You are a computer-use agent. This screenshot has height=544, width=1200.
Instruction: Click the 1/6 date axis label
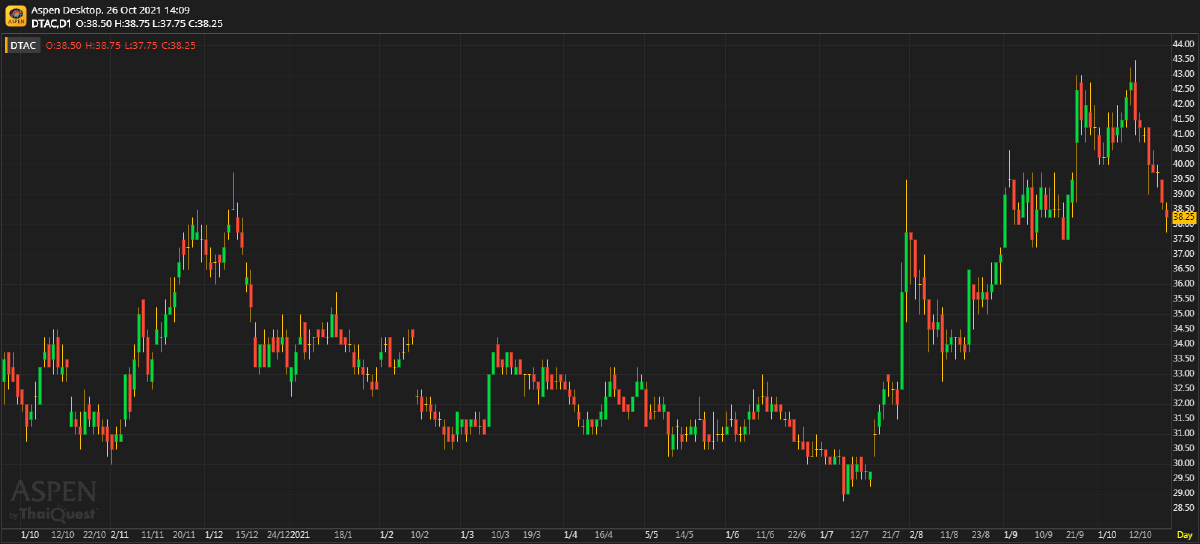[732, 536]
